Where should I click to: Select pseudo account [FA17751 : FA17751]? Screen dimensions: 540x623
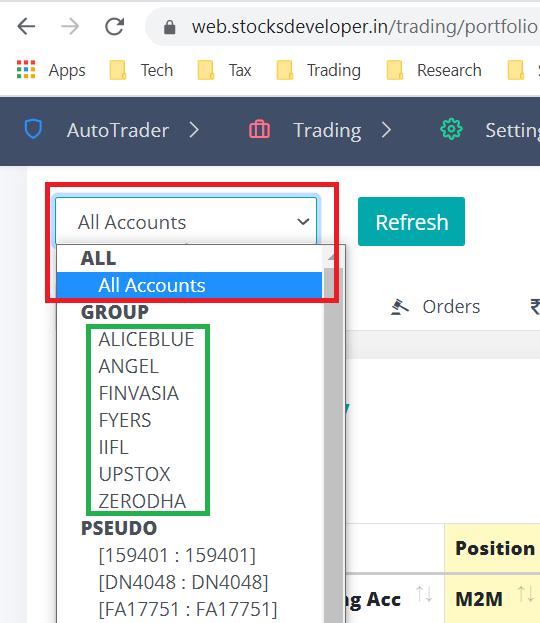pyautogui.click(x=188, y=609)
